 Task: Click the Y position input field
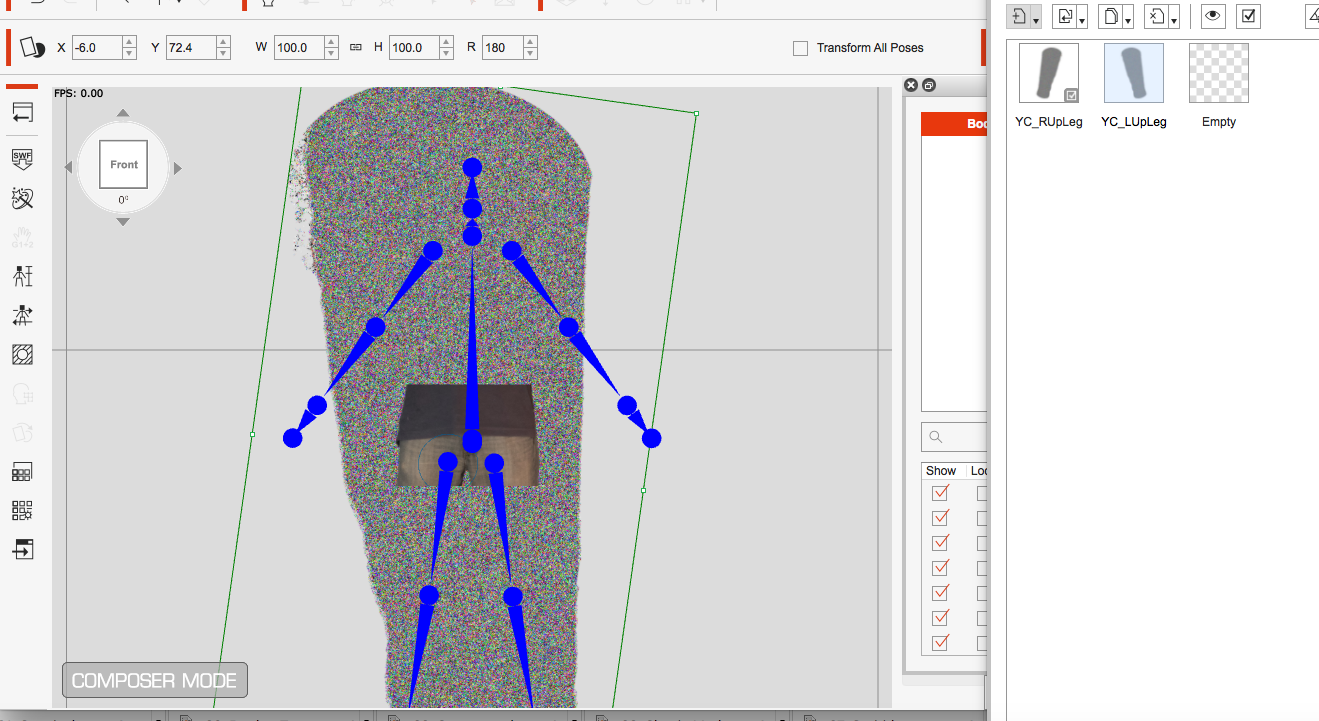coord(191,48)
